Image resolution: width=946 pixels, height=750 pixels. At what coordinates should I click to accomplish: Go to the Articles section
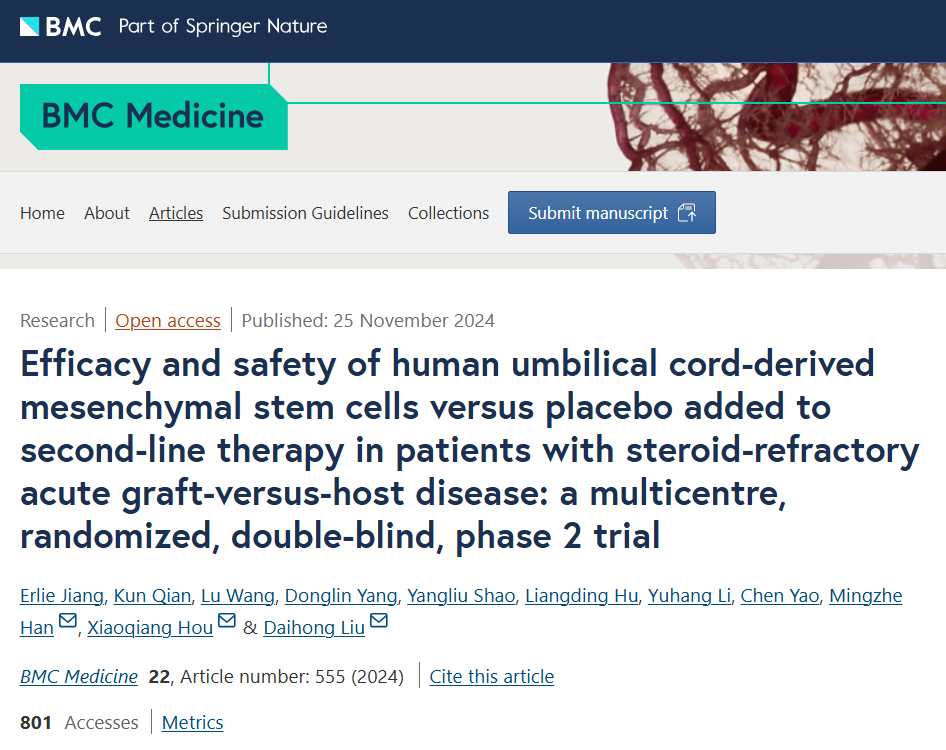pyautogui.click(x=176, y=213)
